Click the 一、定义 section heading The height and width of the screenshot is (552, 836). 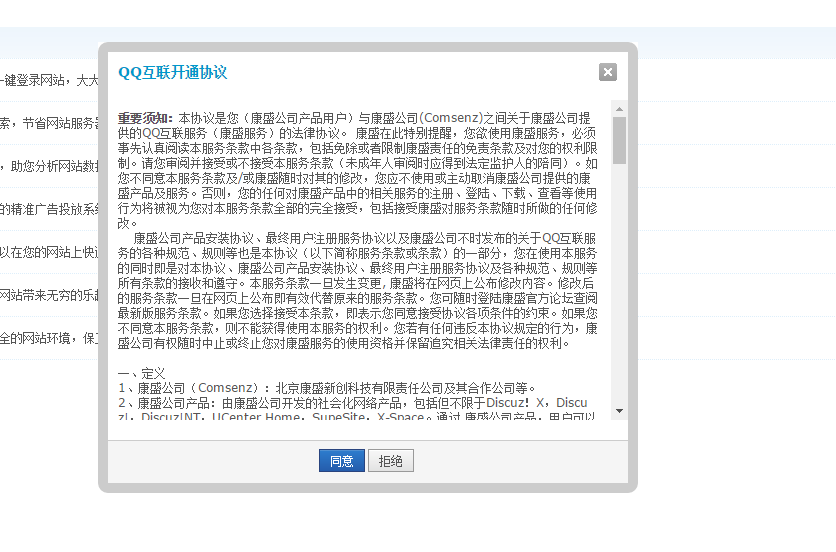(142, 373)
